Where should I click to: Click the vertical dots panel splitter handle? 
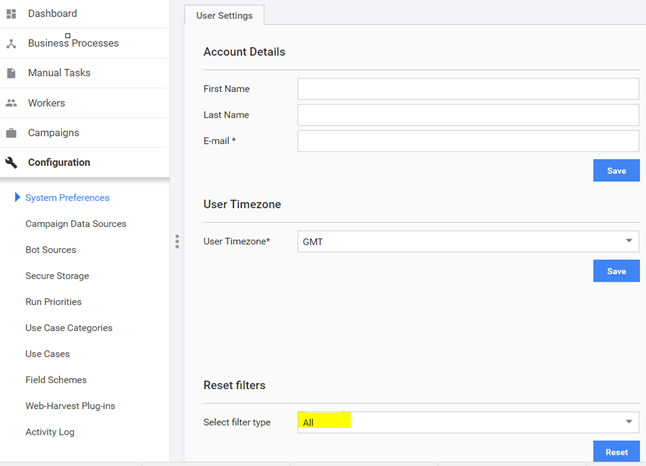click(177, 241)
